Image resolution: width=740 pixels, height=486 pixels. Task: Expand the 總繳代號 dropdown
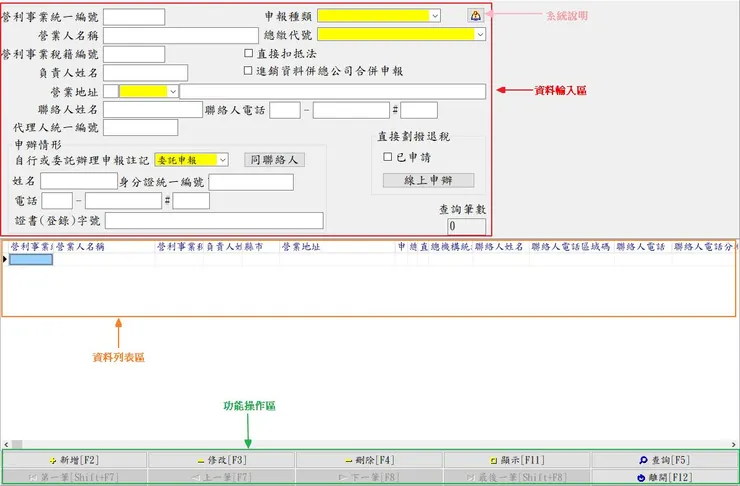tap(480, 34)
